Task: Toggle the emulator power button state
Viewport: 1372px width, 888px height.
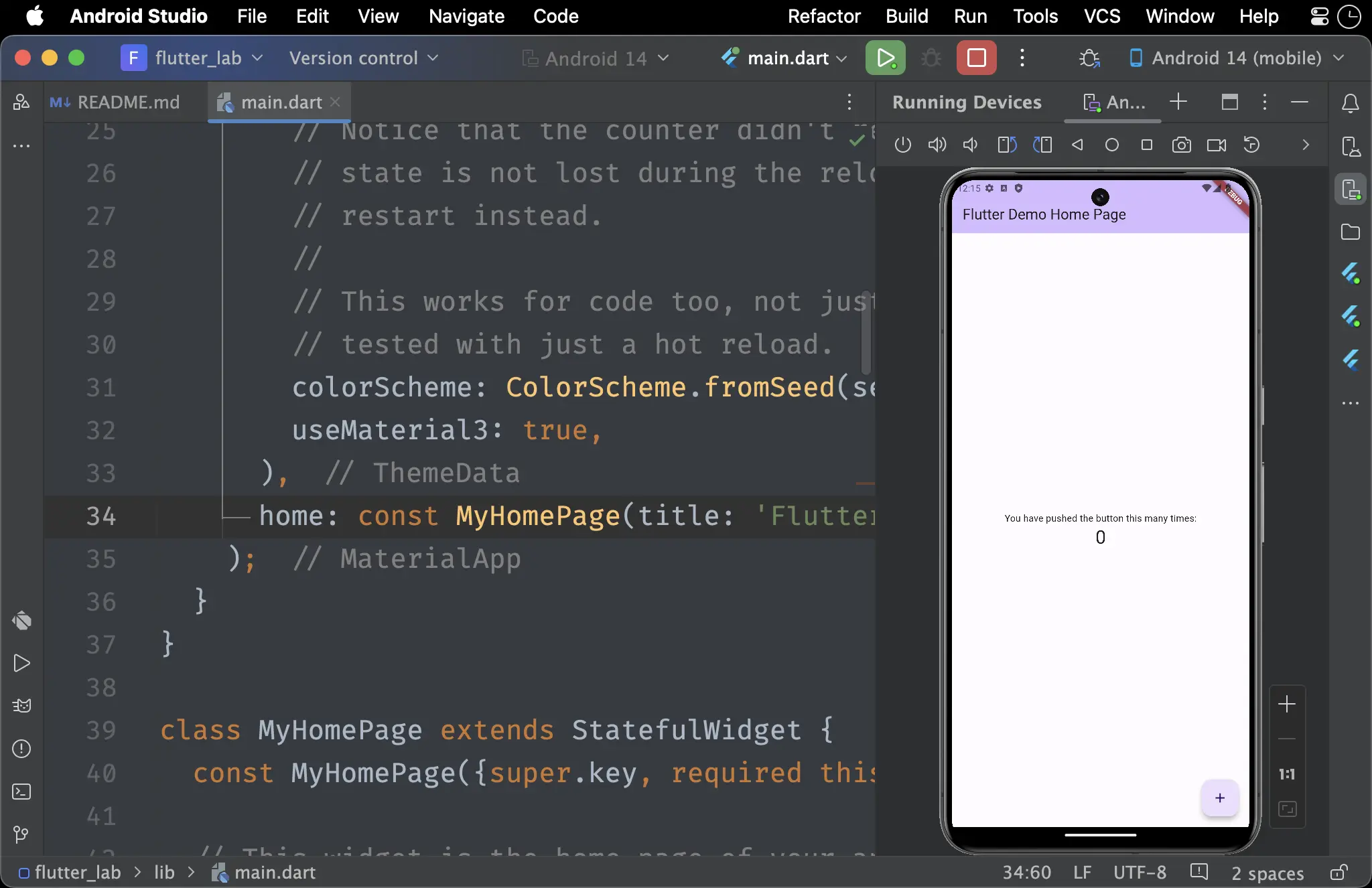Action: point(901,144)
